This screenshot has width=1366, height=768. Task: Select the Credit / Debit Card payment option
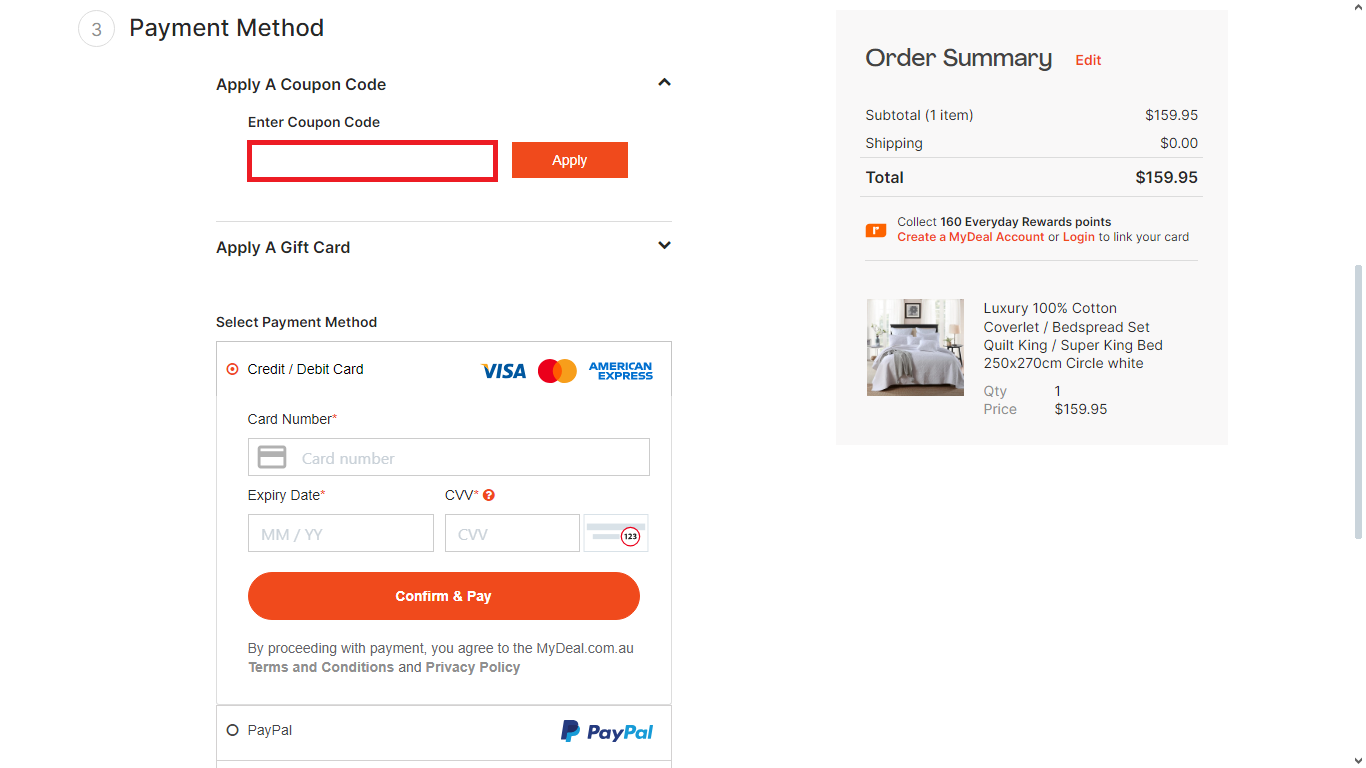click(231, 368)
